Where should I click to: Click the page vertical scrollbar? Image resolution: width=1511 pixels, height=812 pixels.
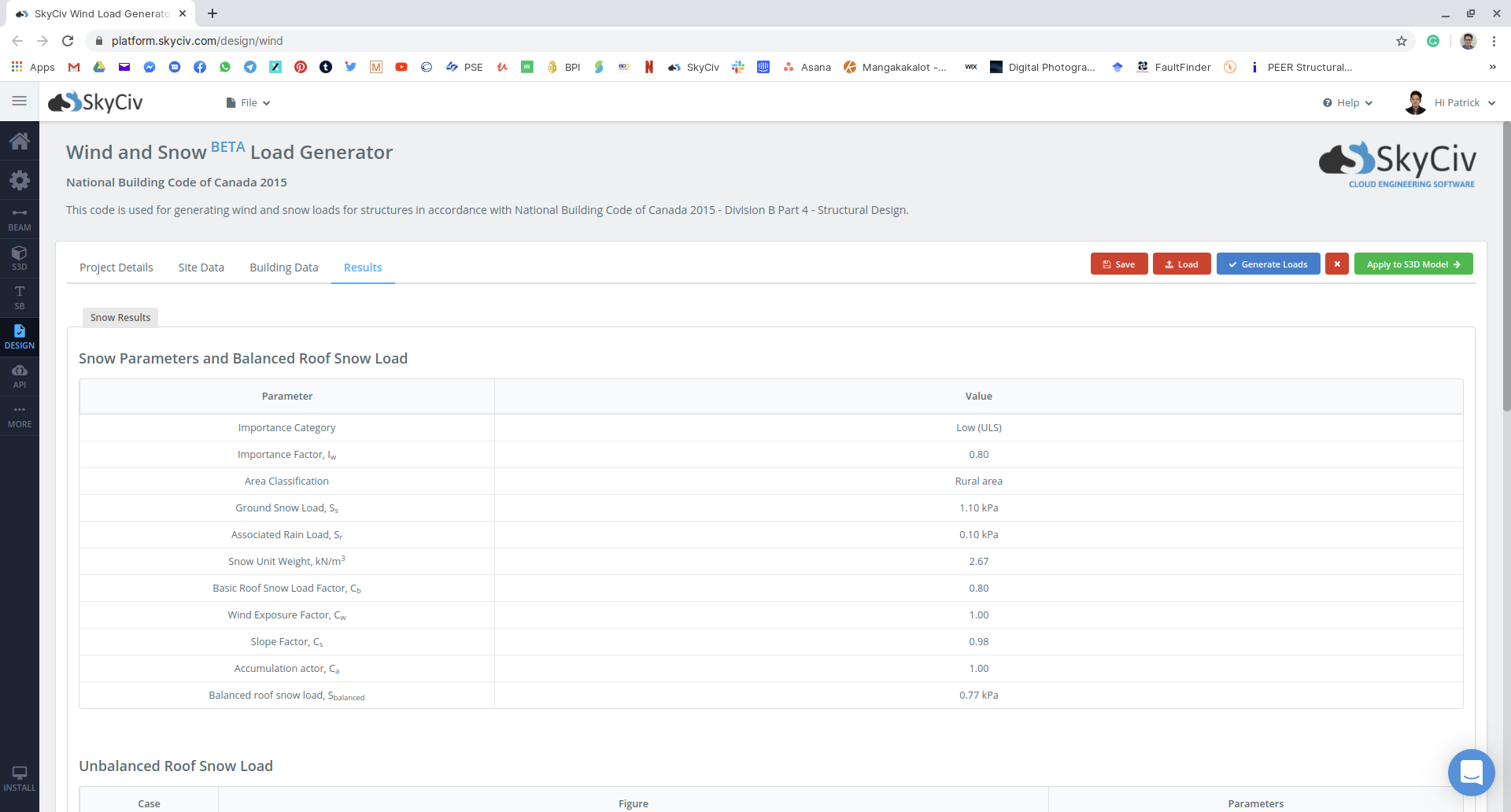1506,266
